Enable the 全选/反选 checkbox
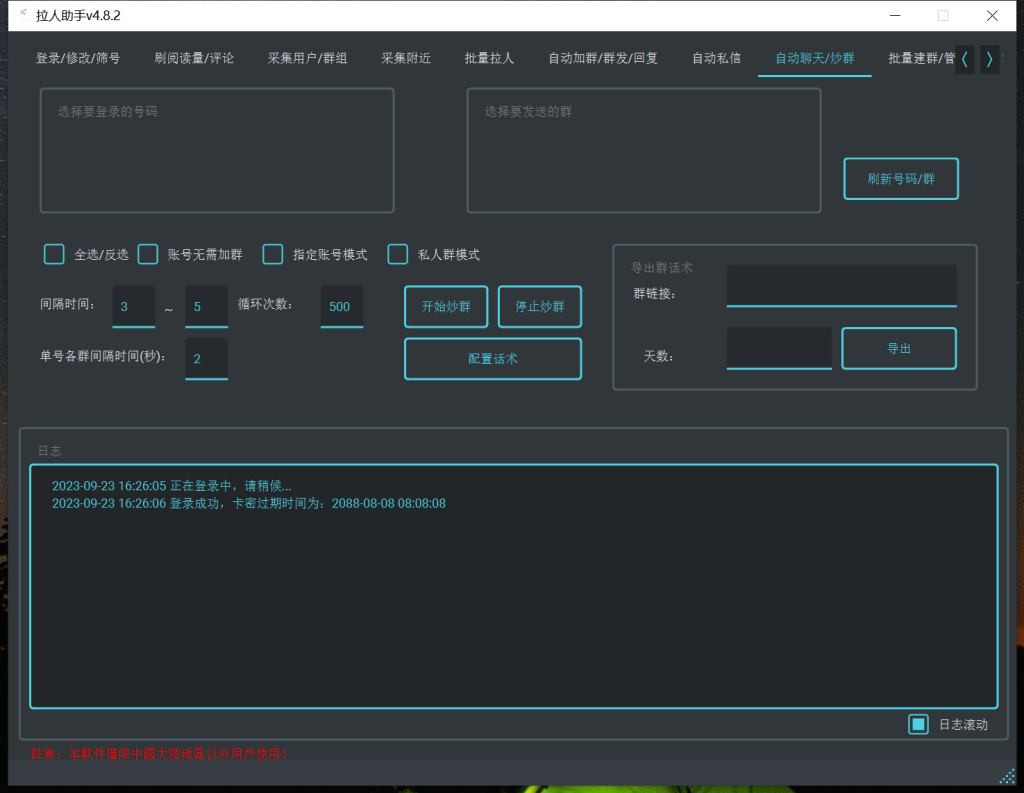The image size is (1024, 793). tap(53, 254)
